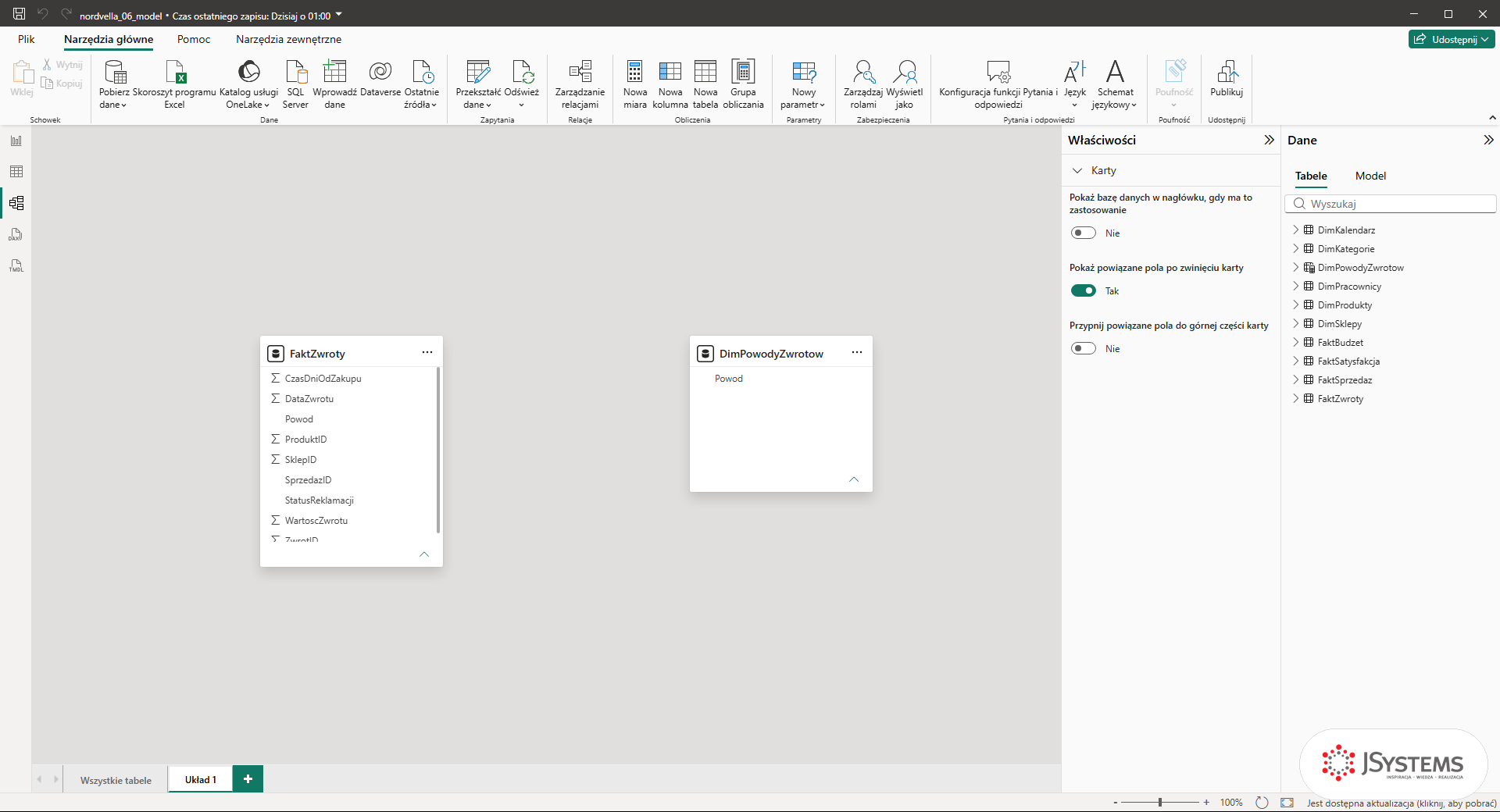Click Odśwież to refresh data
The height and width of the screenshot is (812, 1500).
click(x=521, y=84)
